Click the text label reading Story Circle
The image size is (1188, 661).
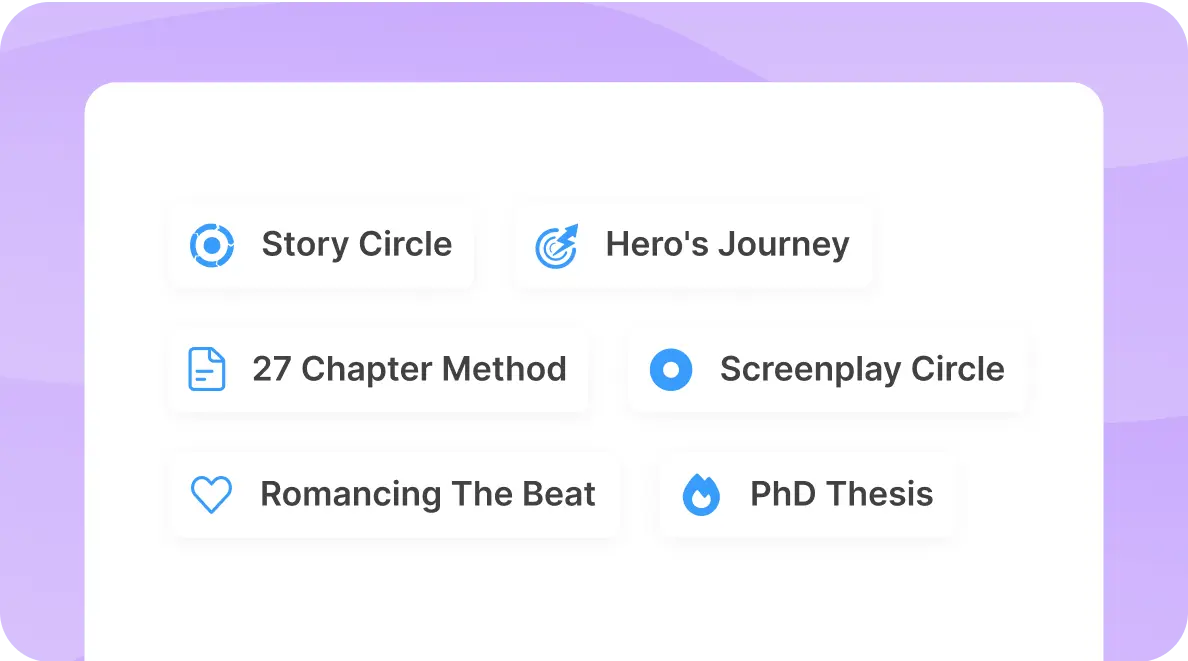(x=357, y=244)
